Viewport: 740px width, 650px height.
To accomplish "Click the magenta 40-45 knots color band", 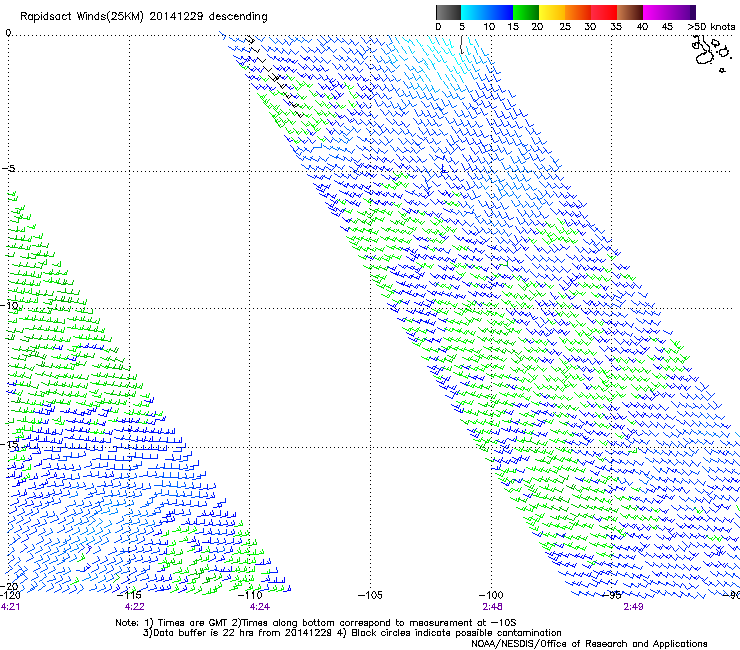I will click(x=656, y=12).
